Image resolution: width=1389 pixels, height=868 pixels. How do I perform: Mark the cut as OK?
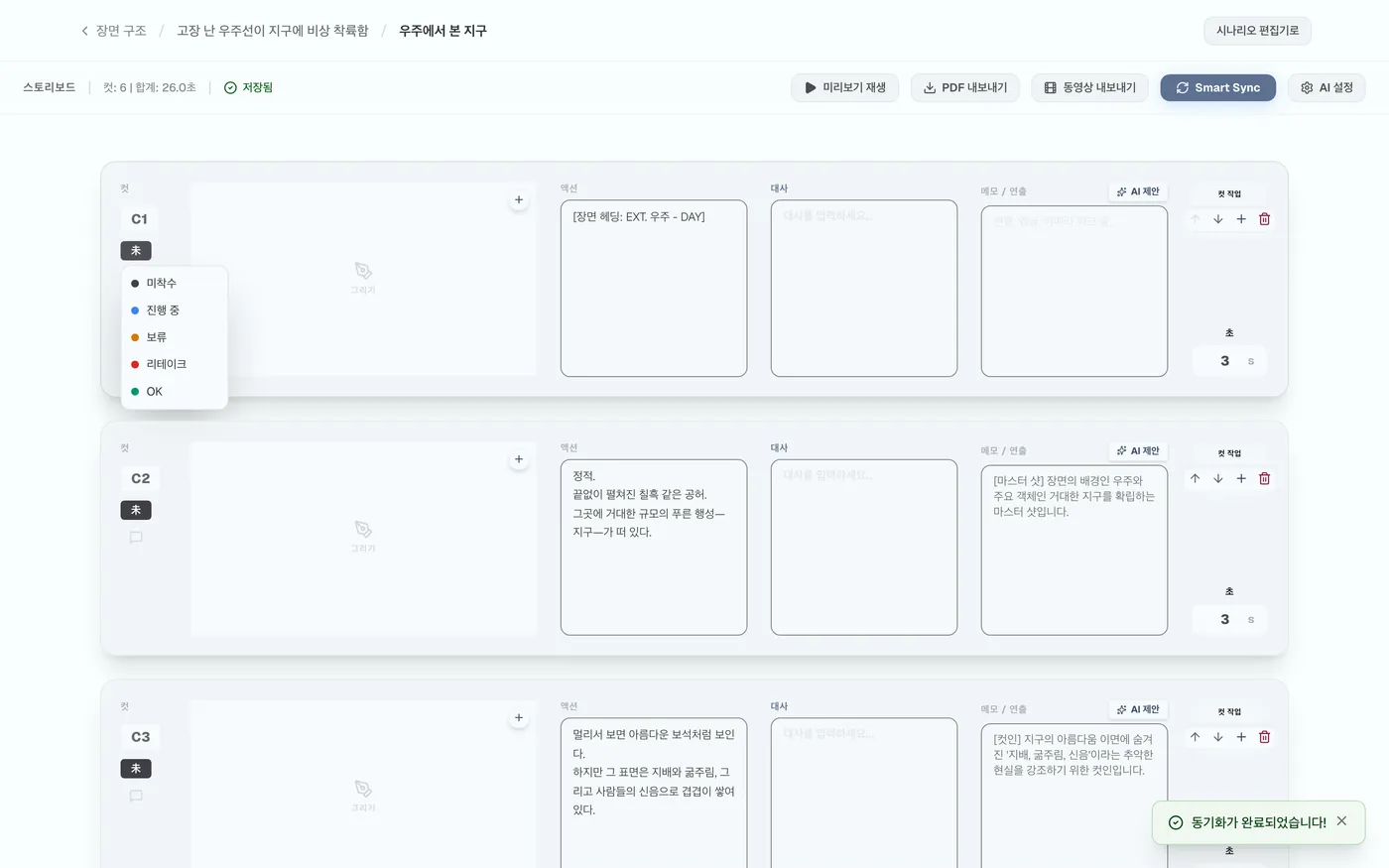click(x=175, y=392)
